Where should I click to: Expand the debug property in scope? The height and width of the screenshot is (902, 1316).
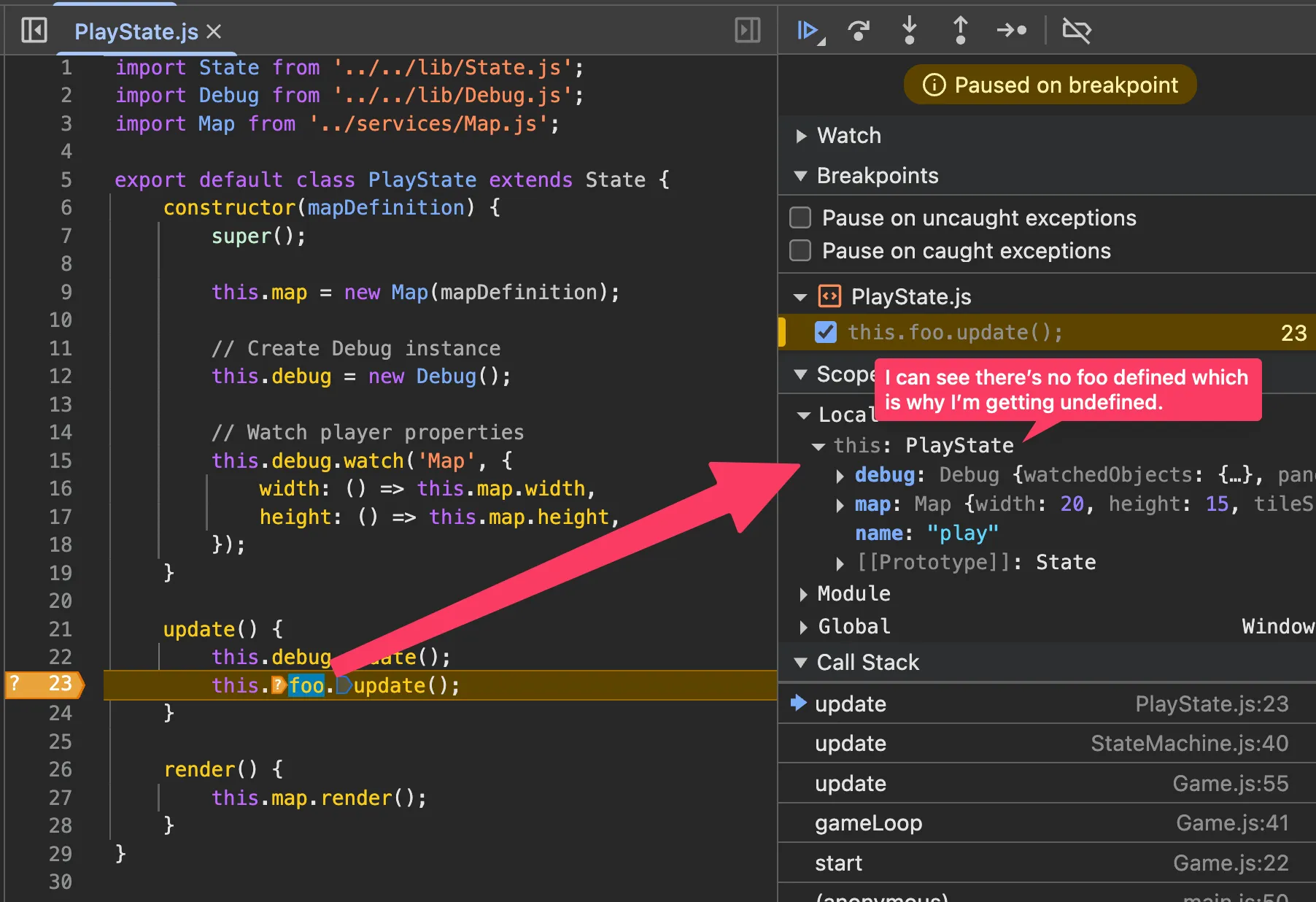840,476
